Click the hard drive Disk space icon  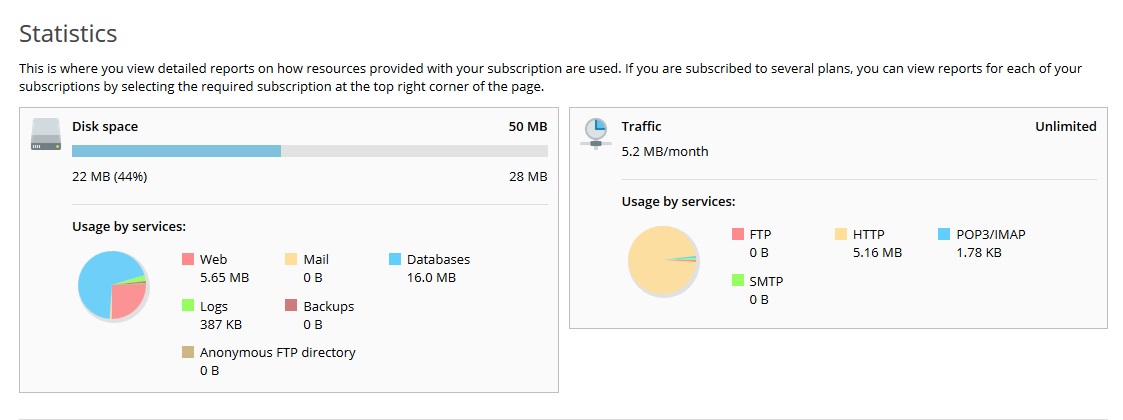(x=46, y=134)
